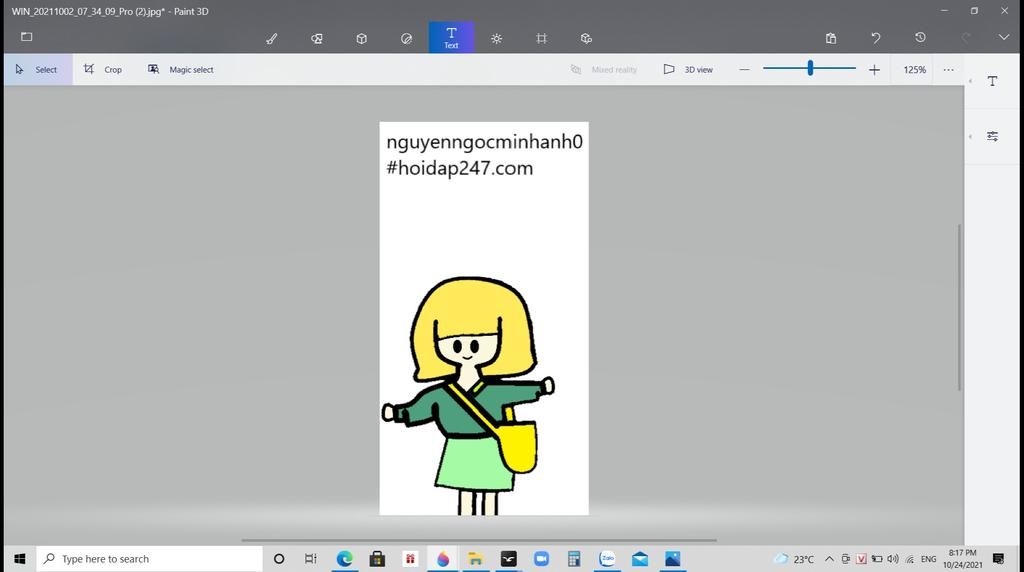Expand the settings sliders side panel

point(992,136)
